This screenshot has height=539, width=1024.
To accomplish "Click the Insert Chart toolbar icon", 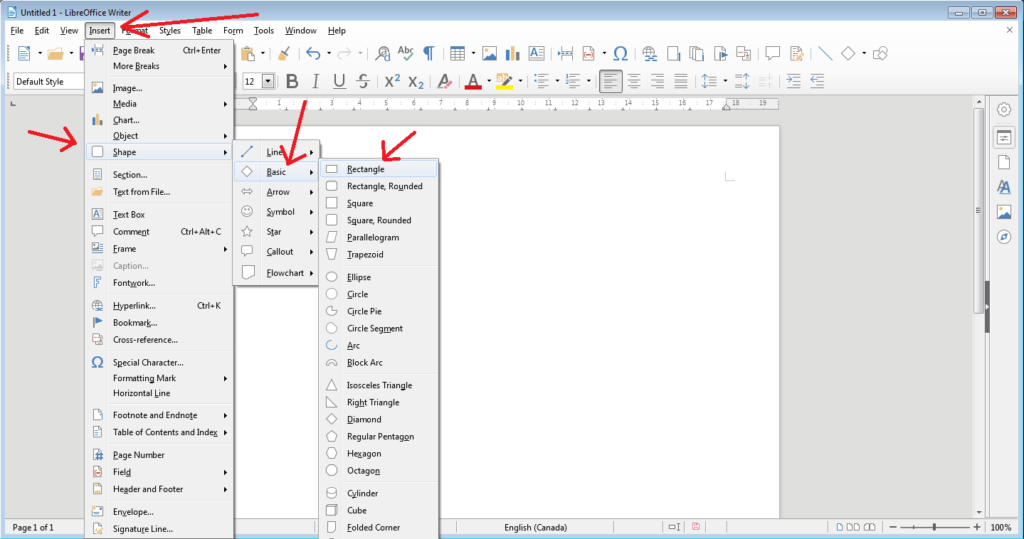I will pos(513,54).
